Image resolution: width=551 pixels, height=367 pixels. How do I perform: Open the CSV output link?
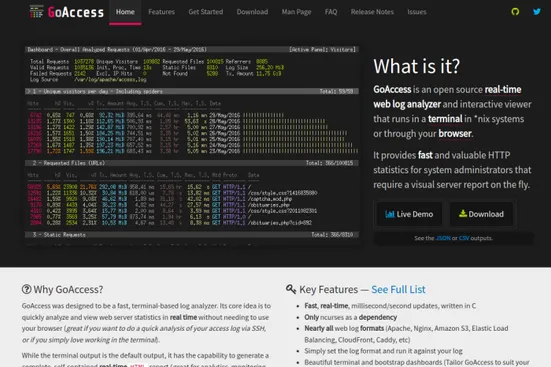(x=464, y=238)
